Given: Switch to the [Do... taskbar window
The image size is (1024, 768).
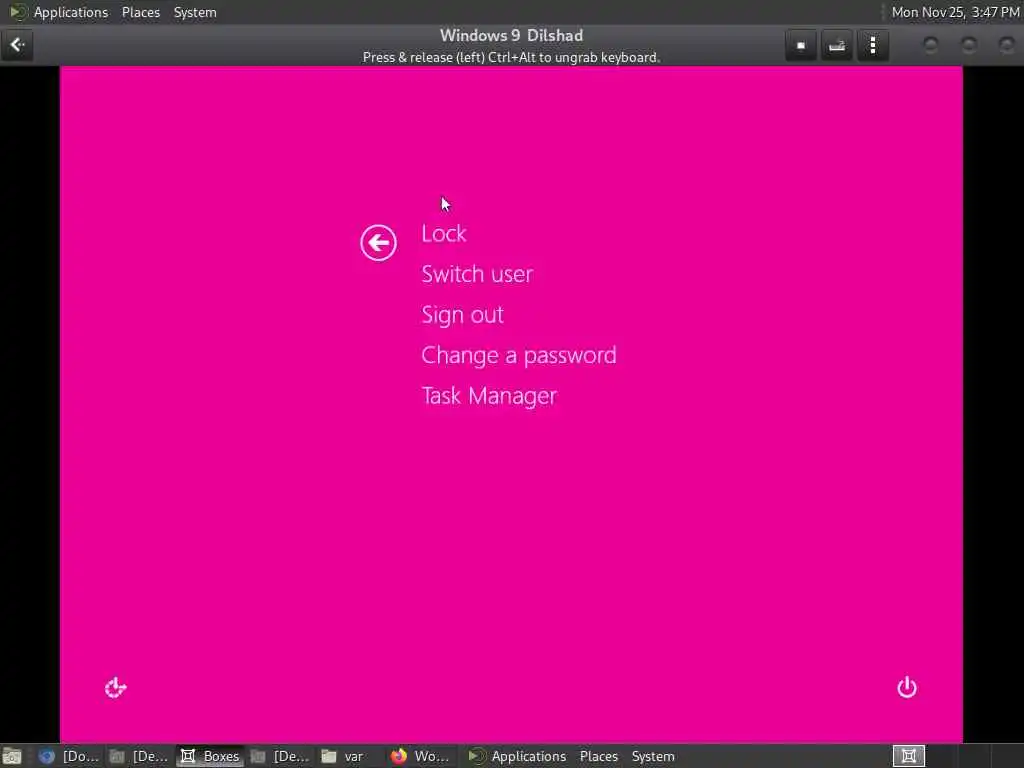Looking at the screenshot, I should pyautogui.click(x=69, y=756).
